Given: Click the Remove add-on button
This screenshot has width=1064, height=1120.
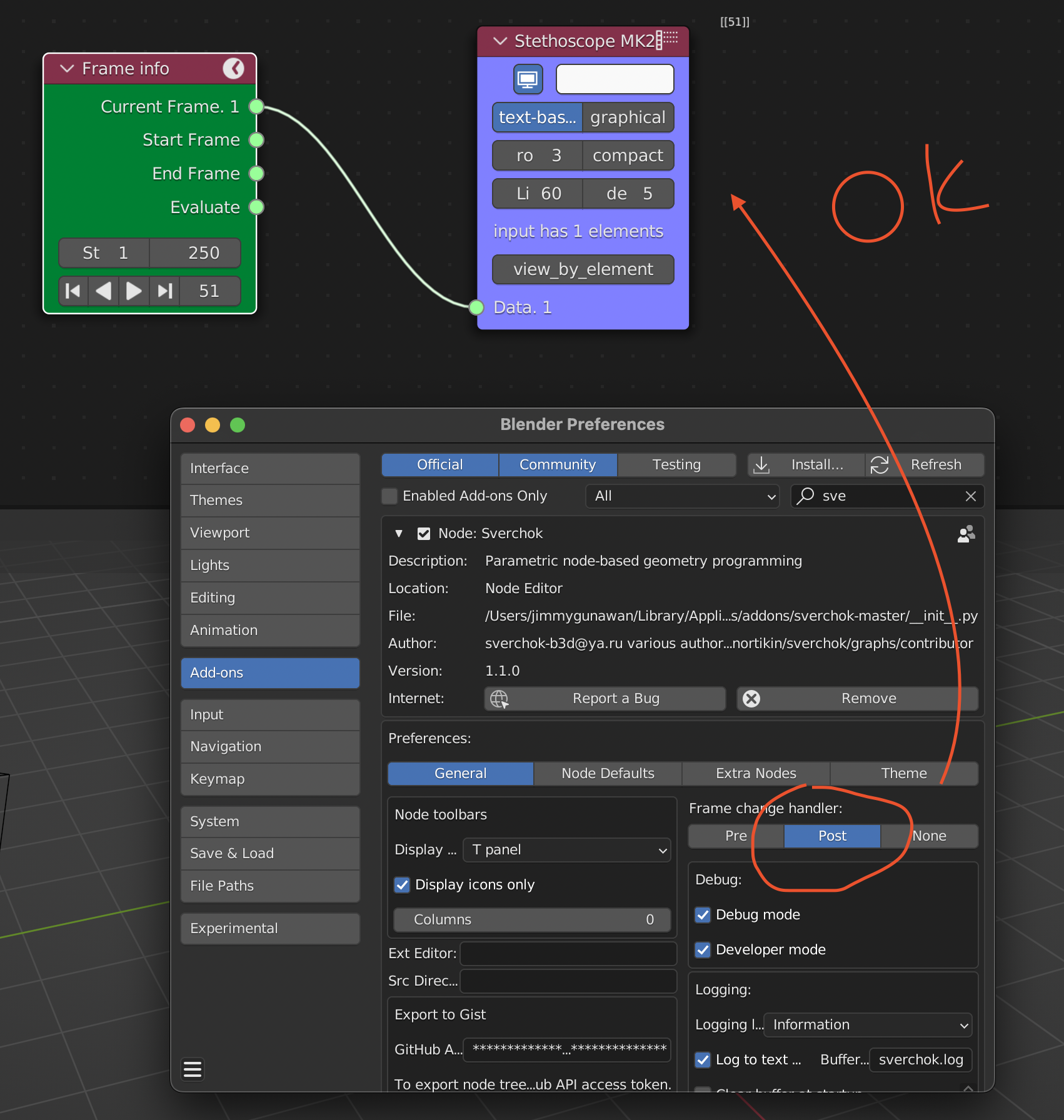Looking at the screenshot, I should tap(858, 699).
